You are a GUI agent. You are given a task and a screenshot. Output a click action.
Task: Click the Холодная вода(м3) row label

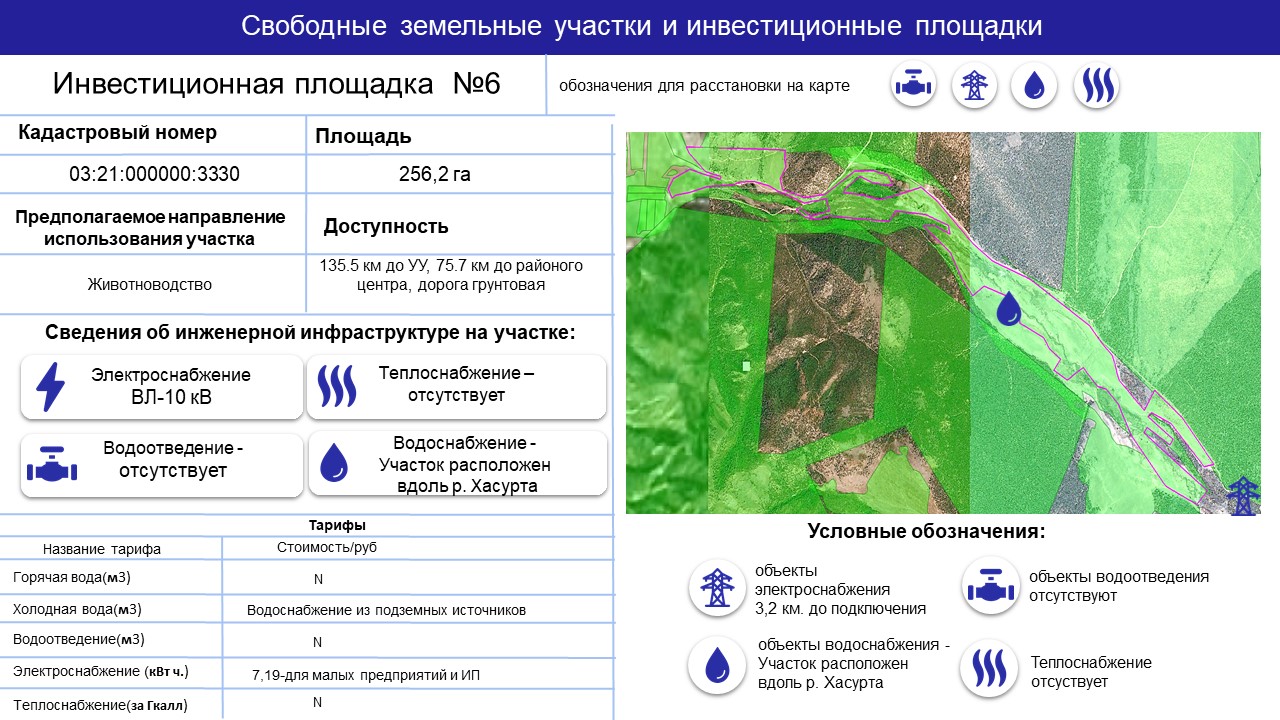tap(77, 609)
